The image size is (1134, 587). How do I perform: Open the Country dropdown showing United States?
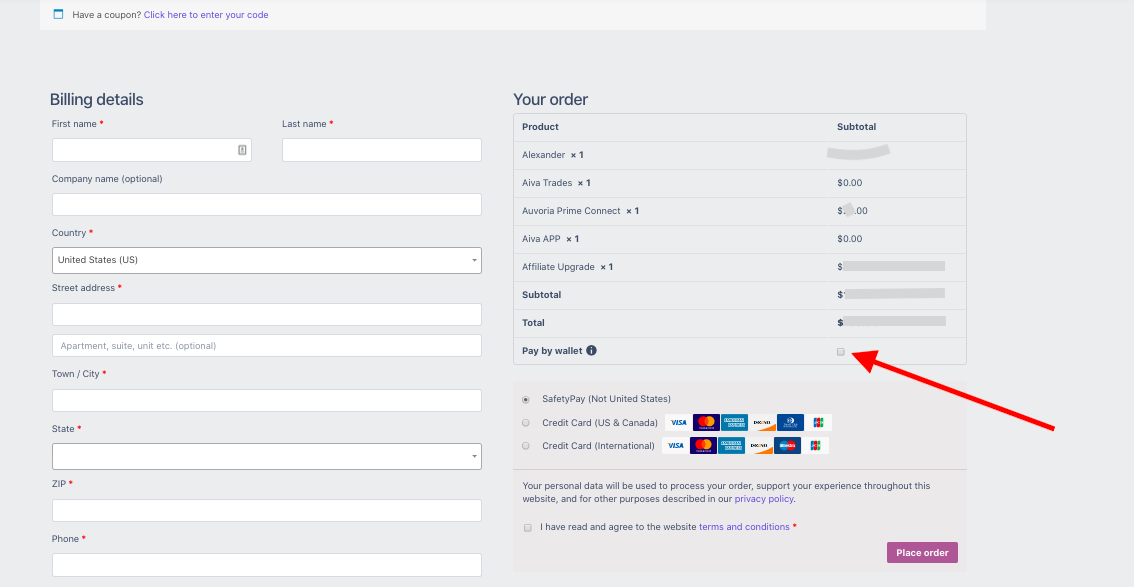tap(267, 260)
